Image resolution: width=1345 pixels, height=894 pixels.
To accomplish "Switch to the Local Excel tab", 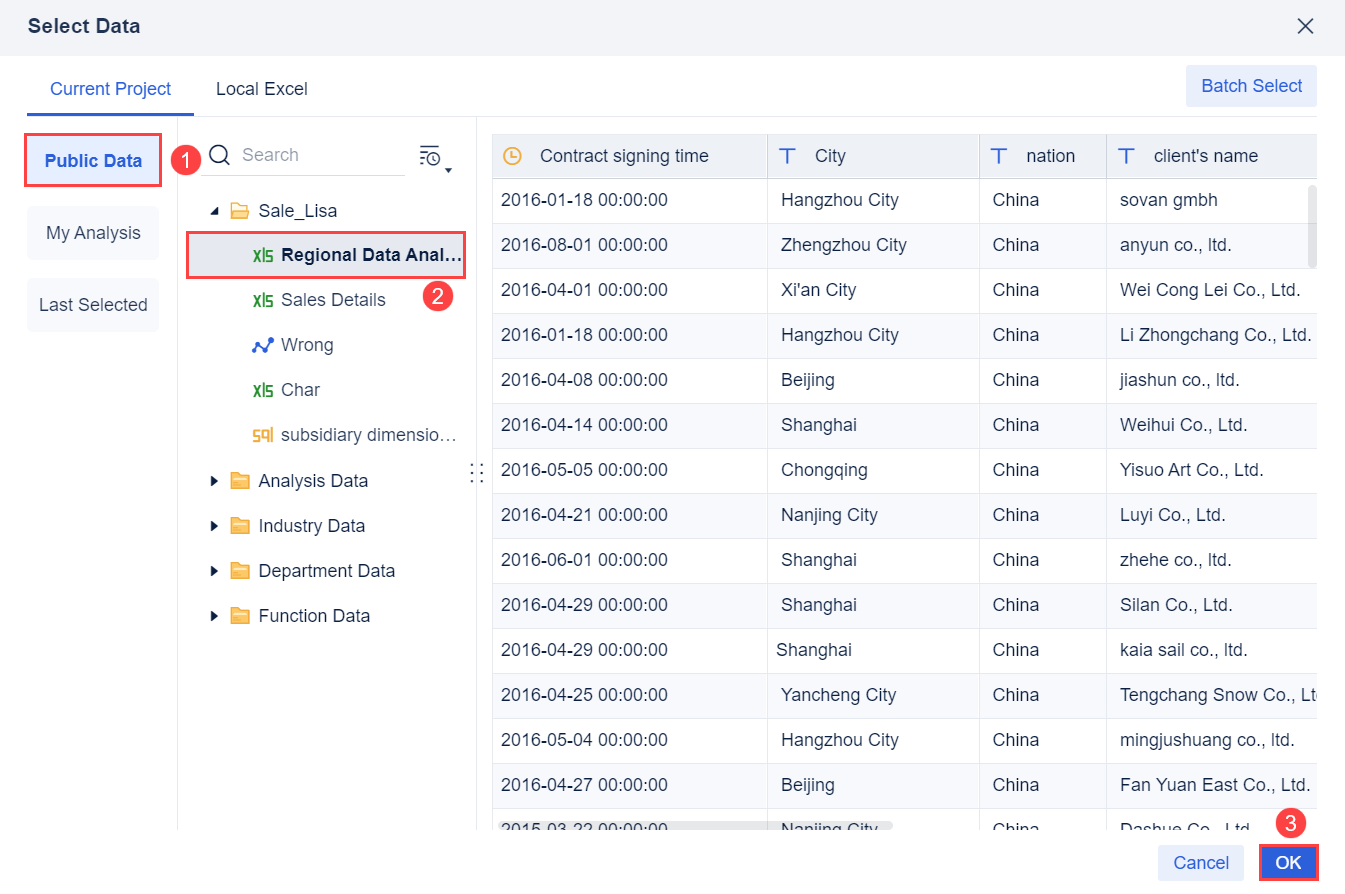I will [262, 89].
